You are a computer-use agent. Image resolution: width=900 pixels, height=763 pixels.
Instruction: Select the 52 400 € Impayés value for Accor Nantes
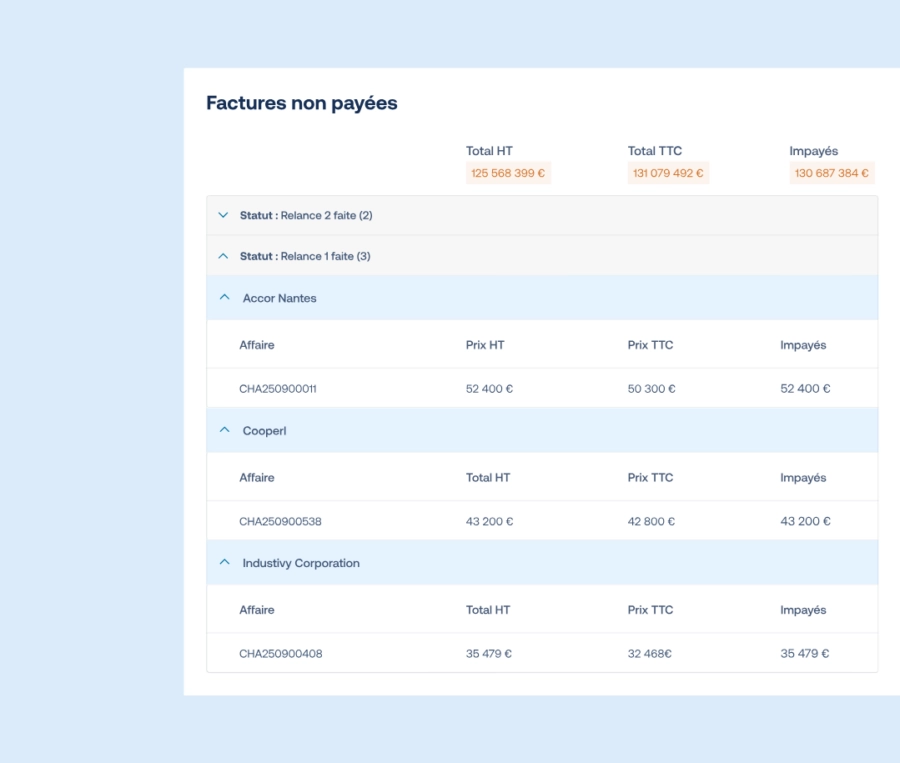pyautogui.click(x=805, y=389)
